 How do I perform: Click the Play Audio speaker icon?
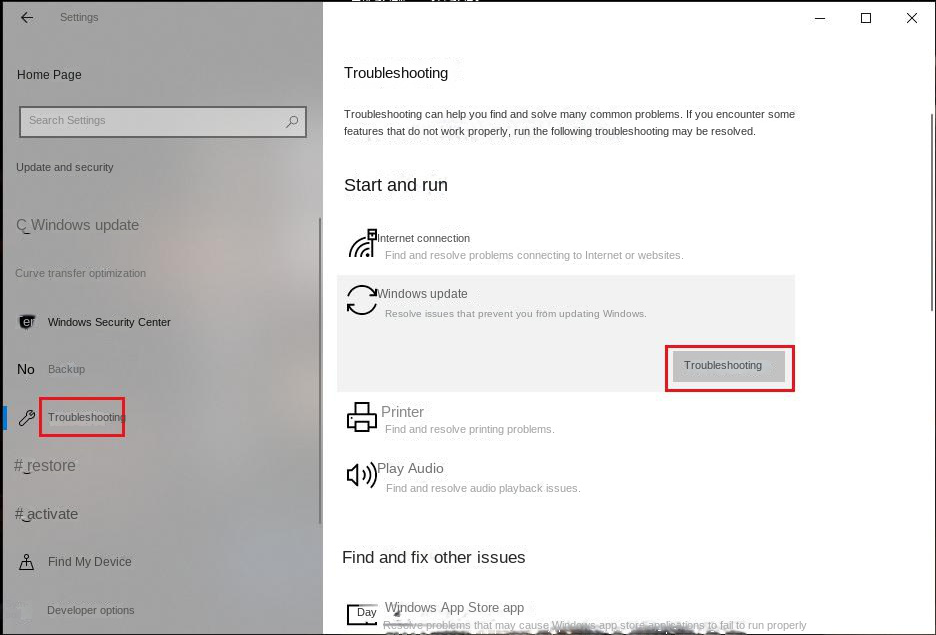(362, 475)
